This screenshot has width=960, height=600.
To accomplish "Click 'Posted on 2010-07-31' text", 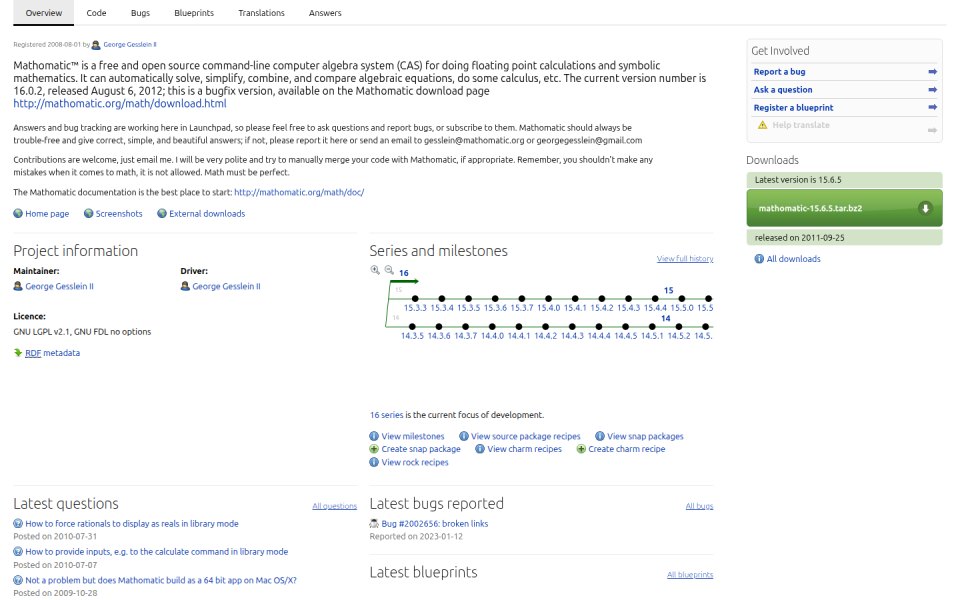I will coord(55,536).
